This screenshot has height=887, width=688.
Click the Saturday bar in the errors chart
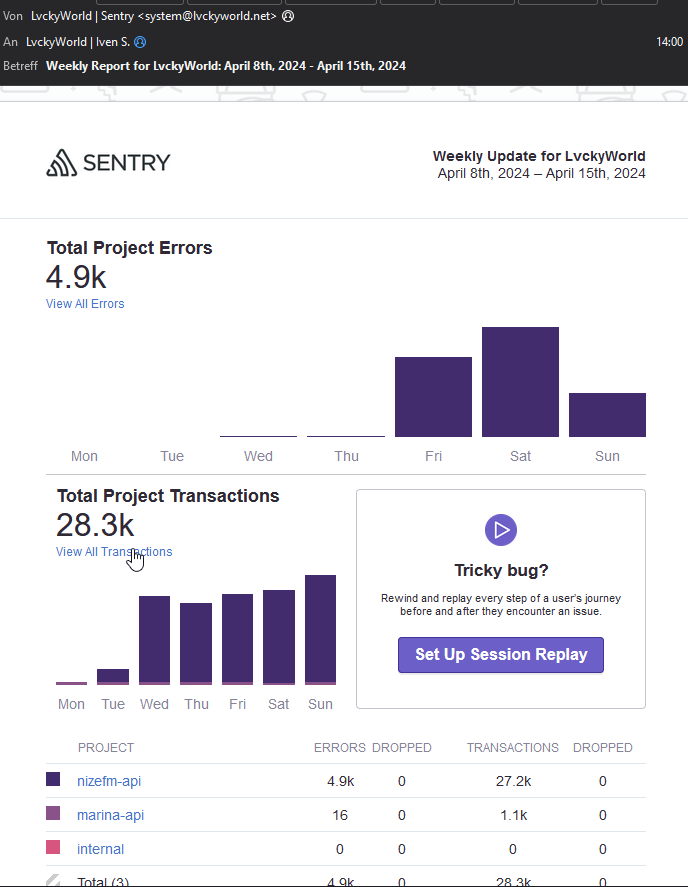[520, 382]
